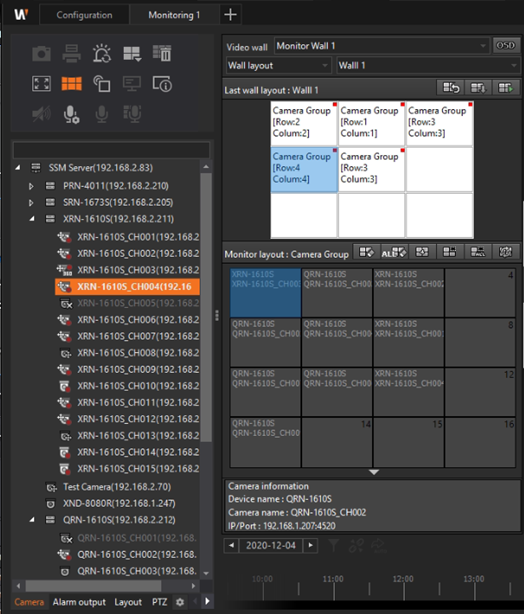This screenshot has height=614, width=524.
Task: Click gear icon beside PTZ tab
Action: tap(180, 602)
